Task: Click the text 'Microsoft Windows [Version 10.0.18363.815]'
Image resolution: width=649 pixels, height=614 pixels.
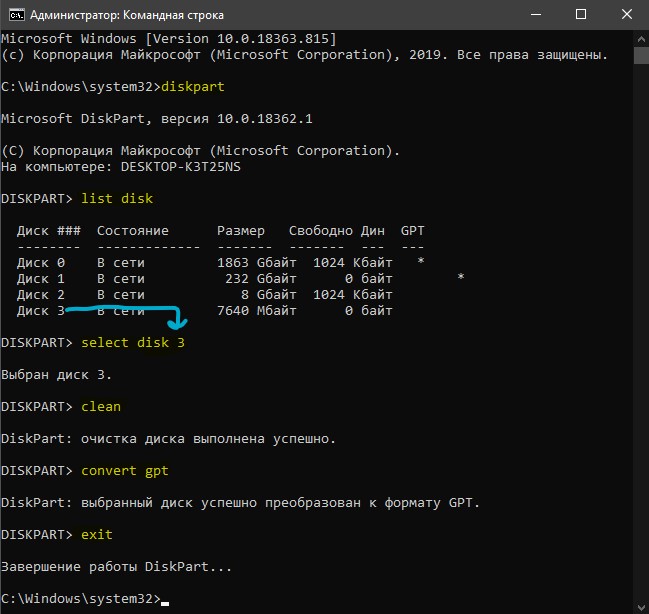Action: click(169, 39)
